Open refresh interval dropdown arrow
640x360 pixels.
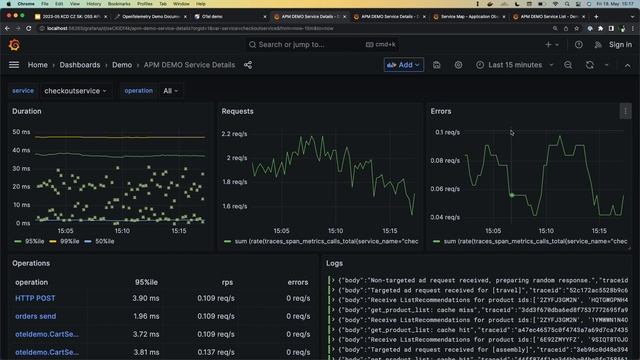coord(607,65)
